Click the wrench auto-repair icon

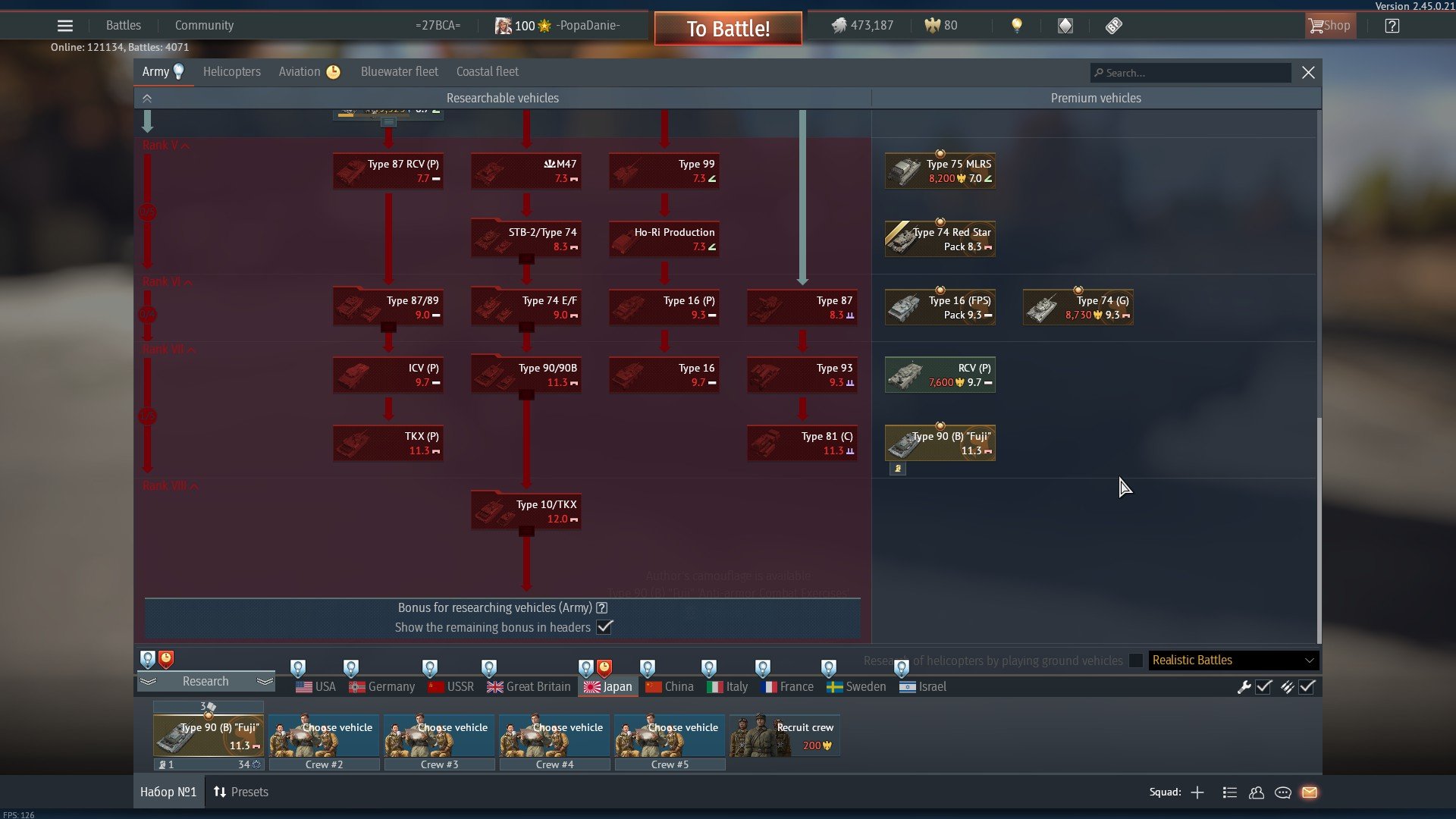tap(1244, 687)
